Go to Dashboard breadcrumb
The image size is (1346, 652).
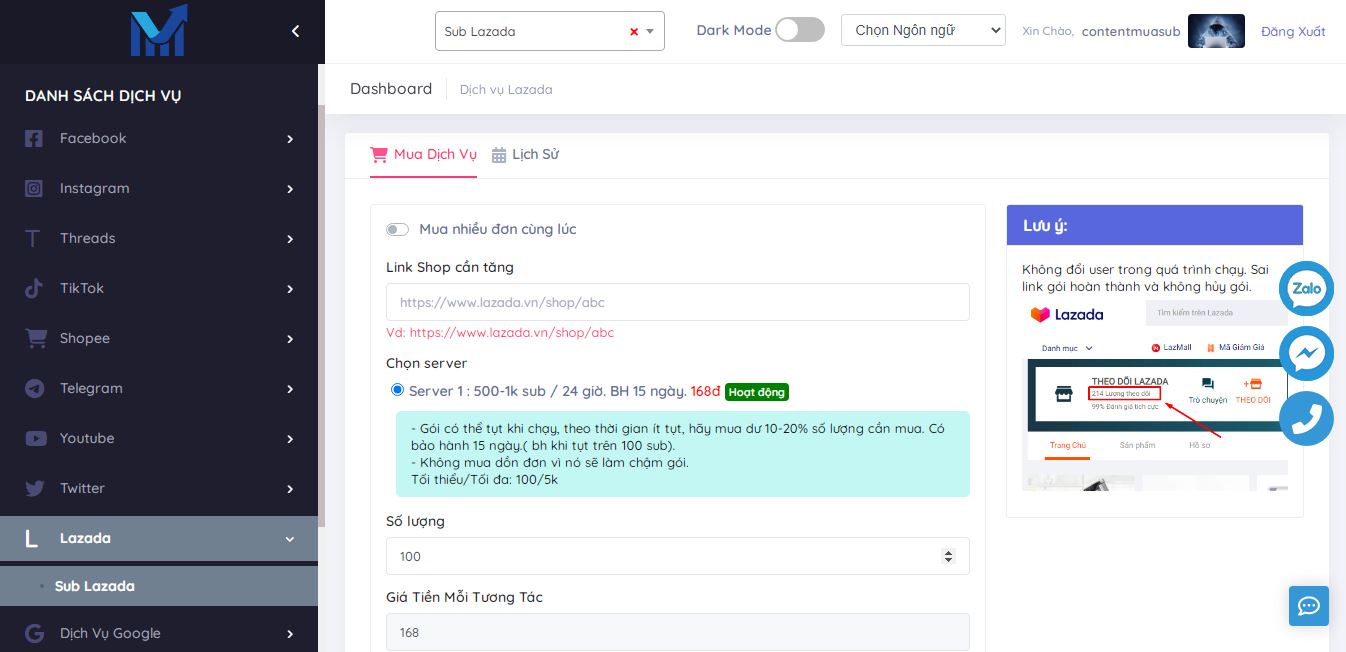391,89
